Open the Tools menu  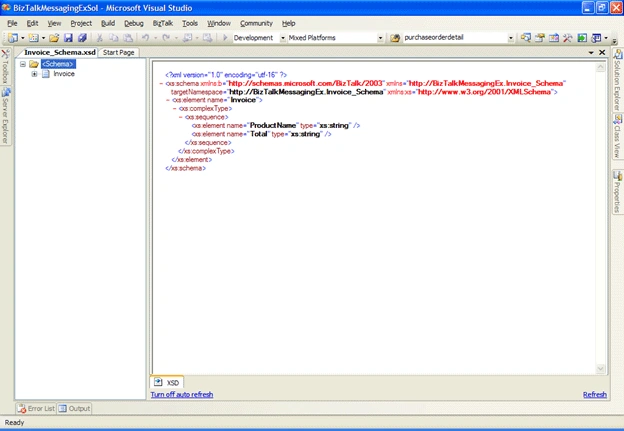(x=190, y=23)
